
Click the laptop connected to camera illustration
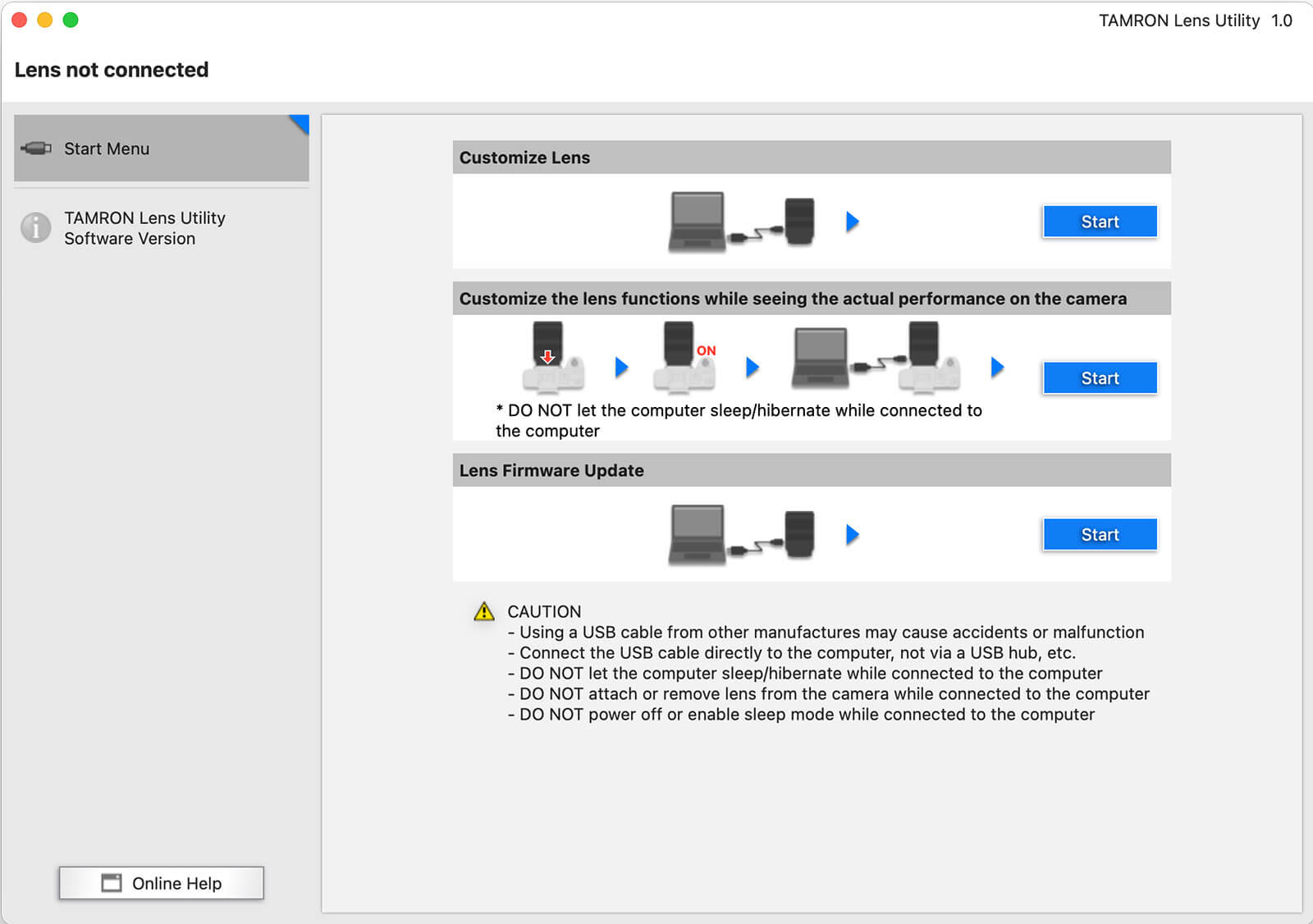[875, 359]
